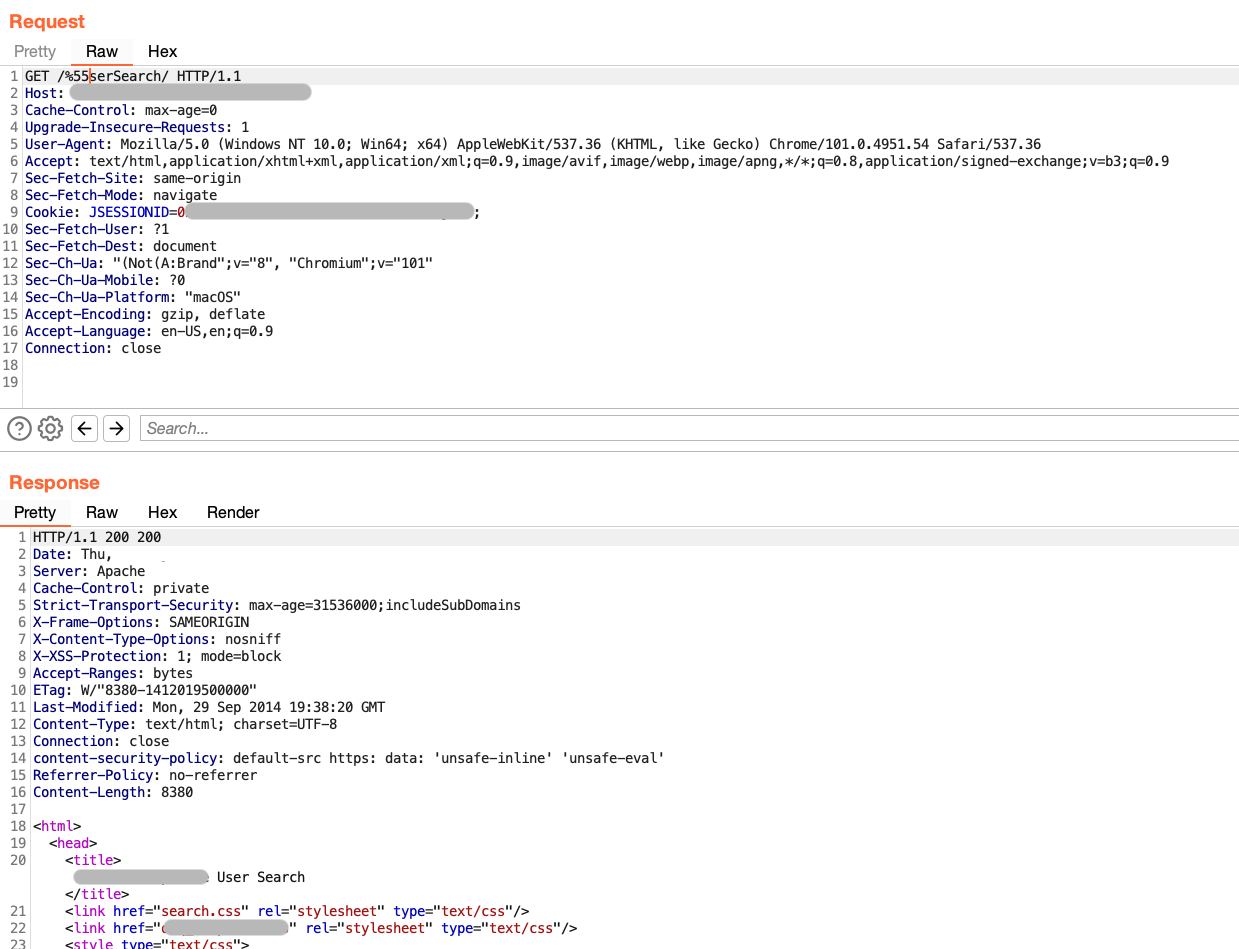Open the Render tab of the Response
The image size is (1239, 949).
click(x=232, y=512)
